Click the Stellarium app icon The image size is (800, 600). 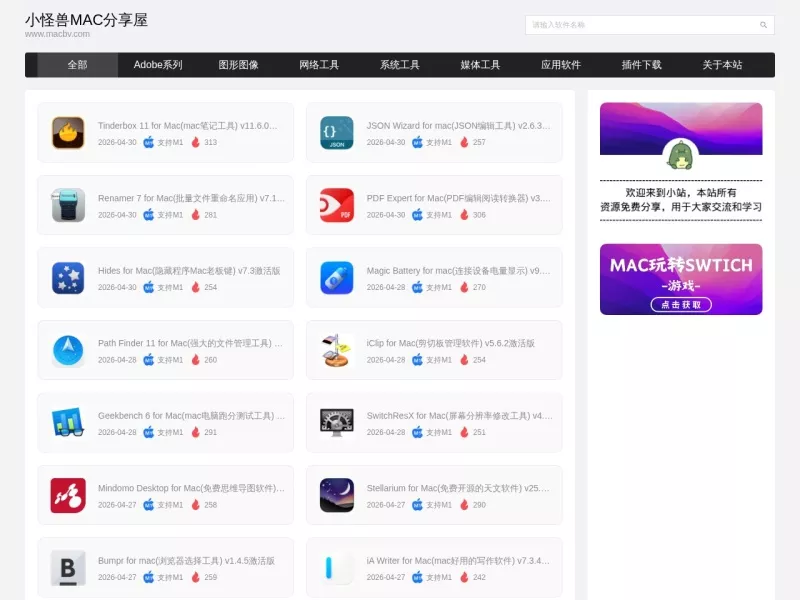pos(337,495)
